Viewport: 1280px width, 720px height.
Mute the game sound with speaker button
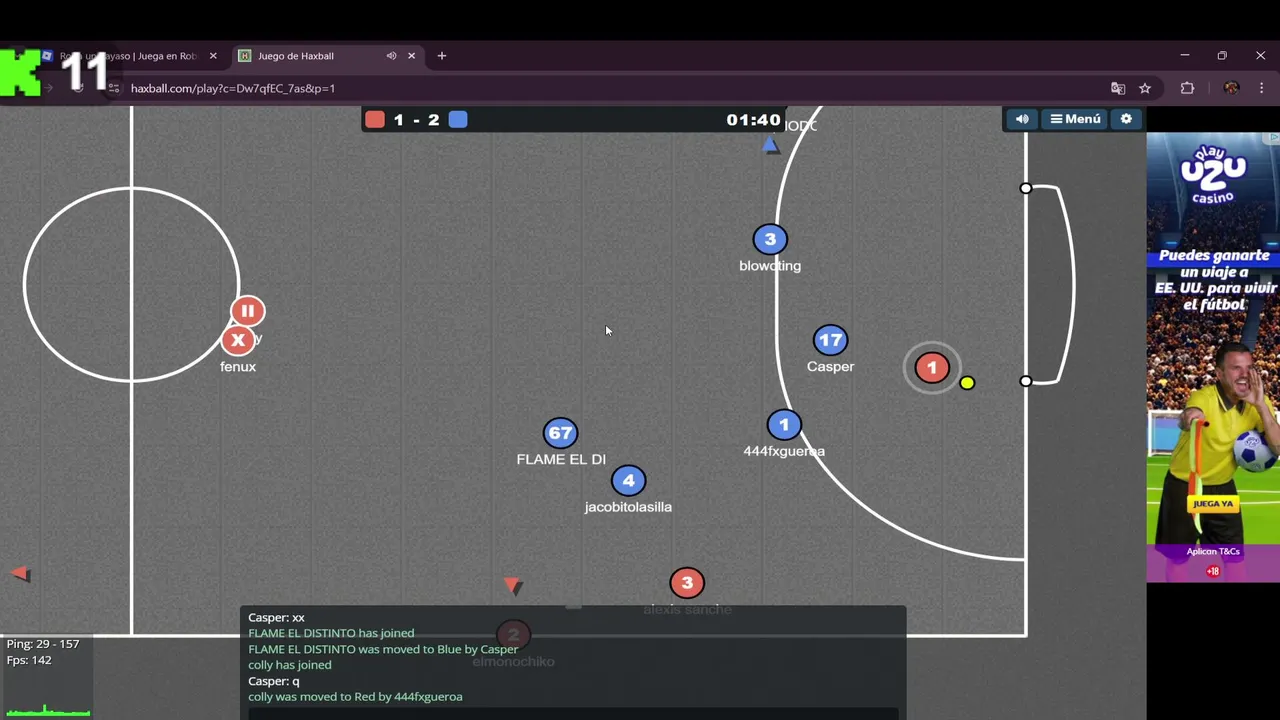click(1022, 119)
